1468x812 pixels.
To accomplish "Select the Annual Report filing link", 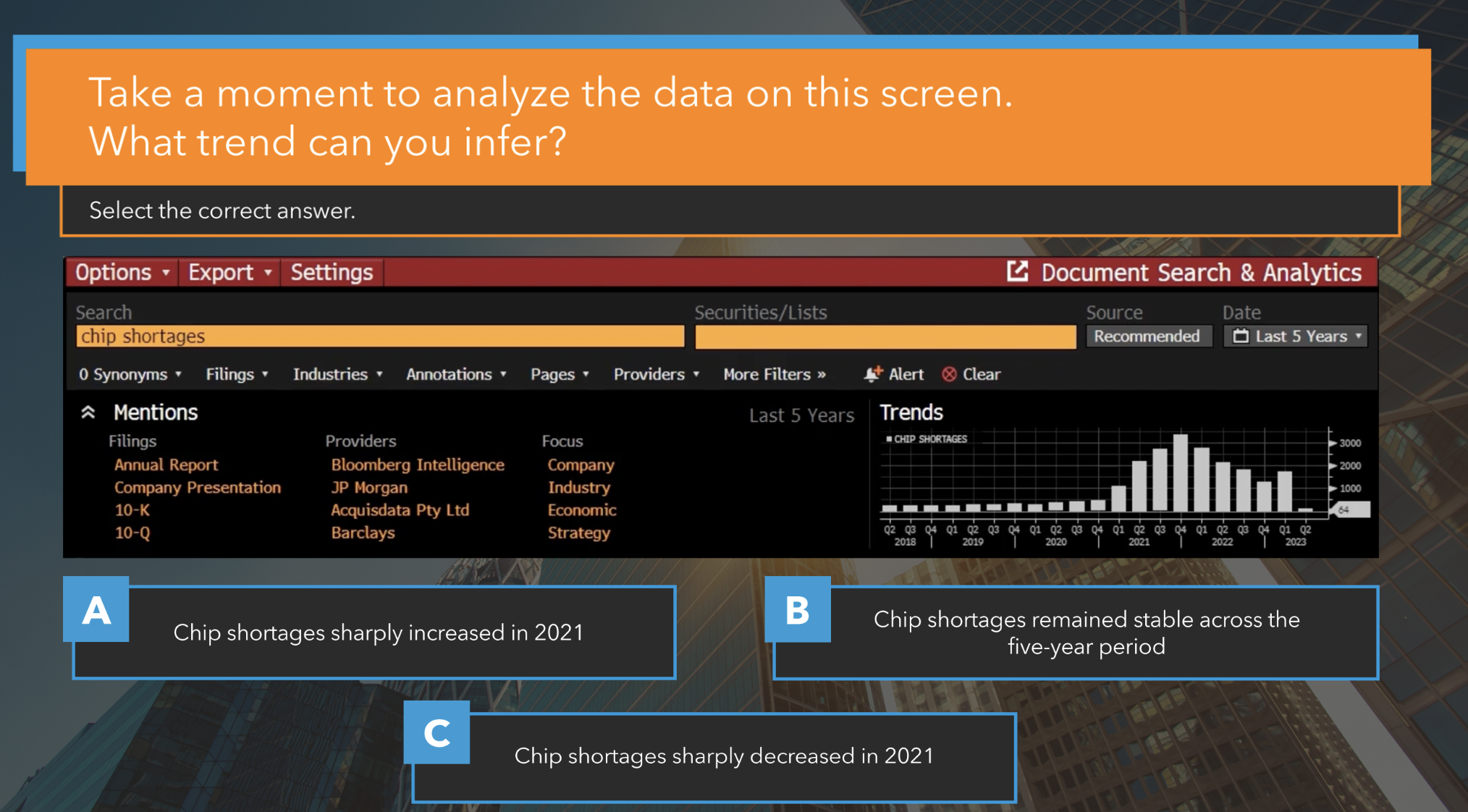I will pos(166,465).
